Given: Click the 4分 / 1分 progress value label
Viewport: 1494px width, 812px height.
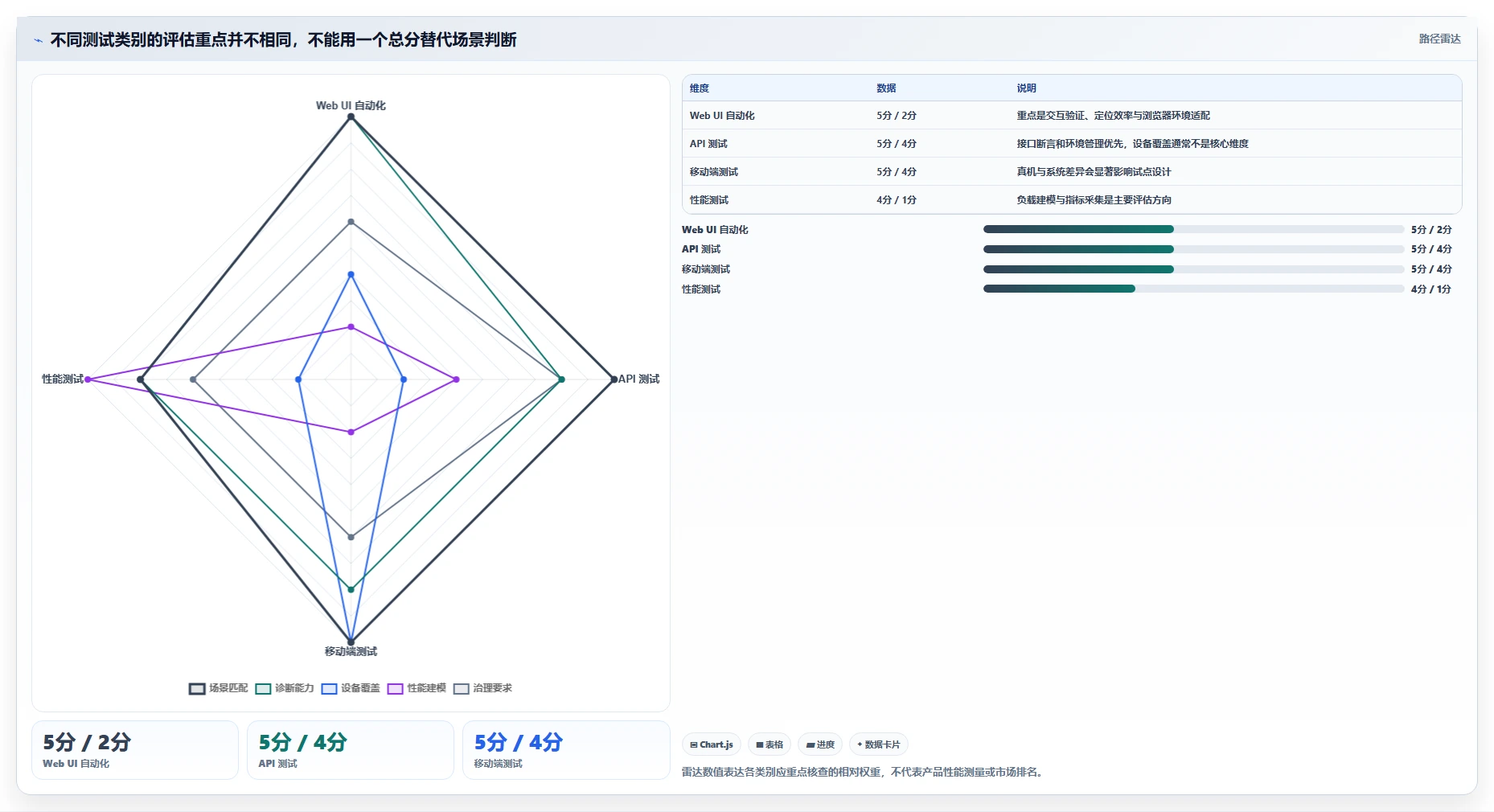Looking at the screenshot, I should (1431, 289).
